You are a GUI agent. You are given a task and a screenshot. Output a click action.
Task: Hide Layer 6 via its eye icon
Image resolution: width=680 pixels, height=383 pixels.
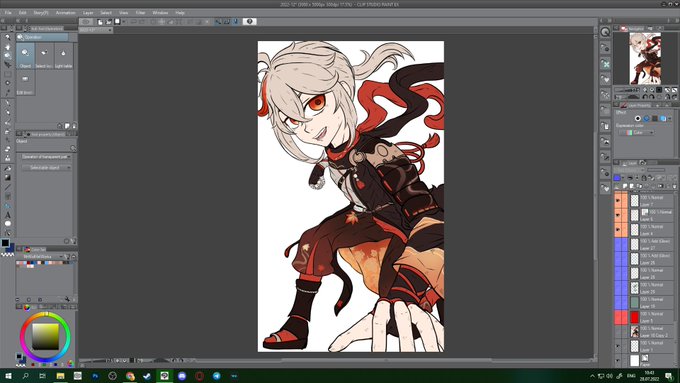point(618,215)
